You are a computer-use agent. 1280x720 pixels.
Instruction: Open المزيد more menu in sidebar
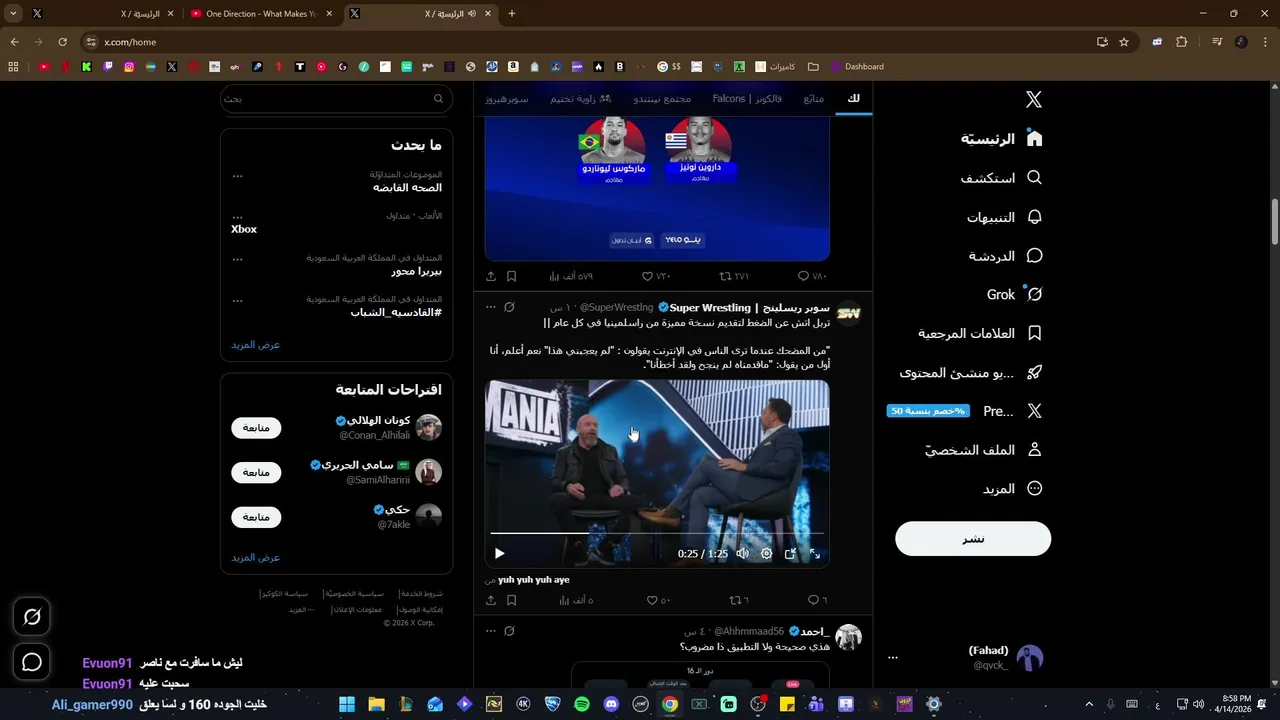coord(1012,489)
